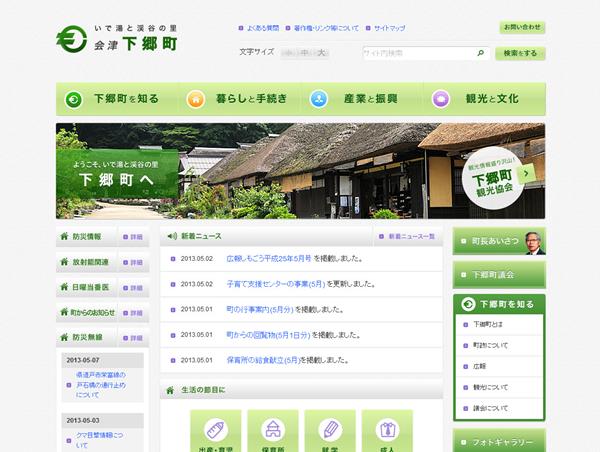Open 詳細 next to 町からのお知らせ
Viewport: 600px width, 452px height.
click(133, 313)
